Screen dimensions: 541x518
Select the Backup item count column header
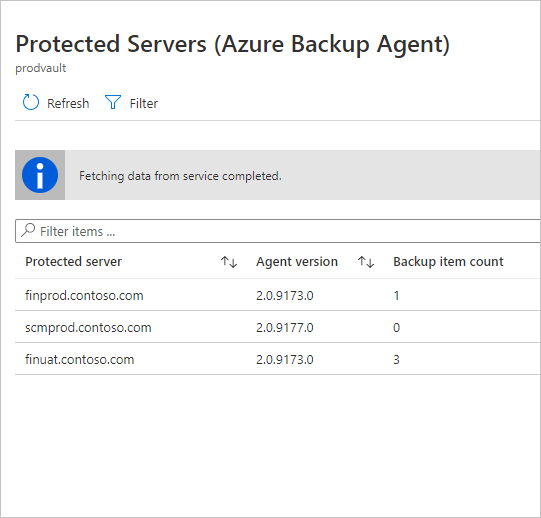click(x=448, y=262)
